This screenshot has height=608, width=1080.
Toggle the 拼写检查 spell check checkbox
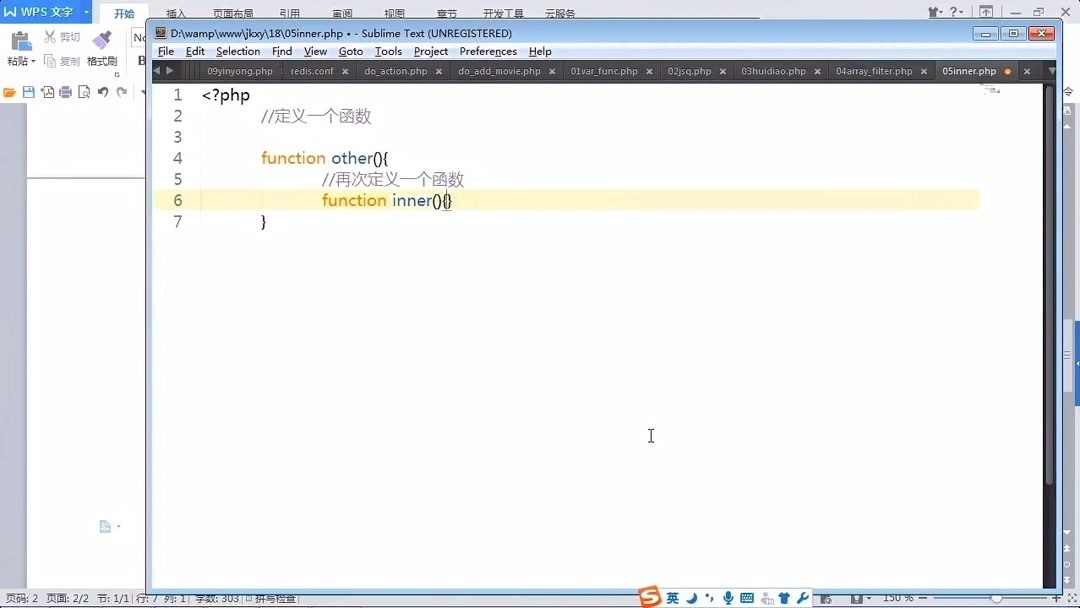pyautogui.click(x=248, y=597)
